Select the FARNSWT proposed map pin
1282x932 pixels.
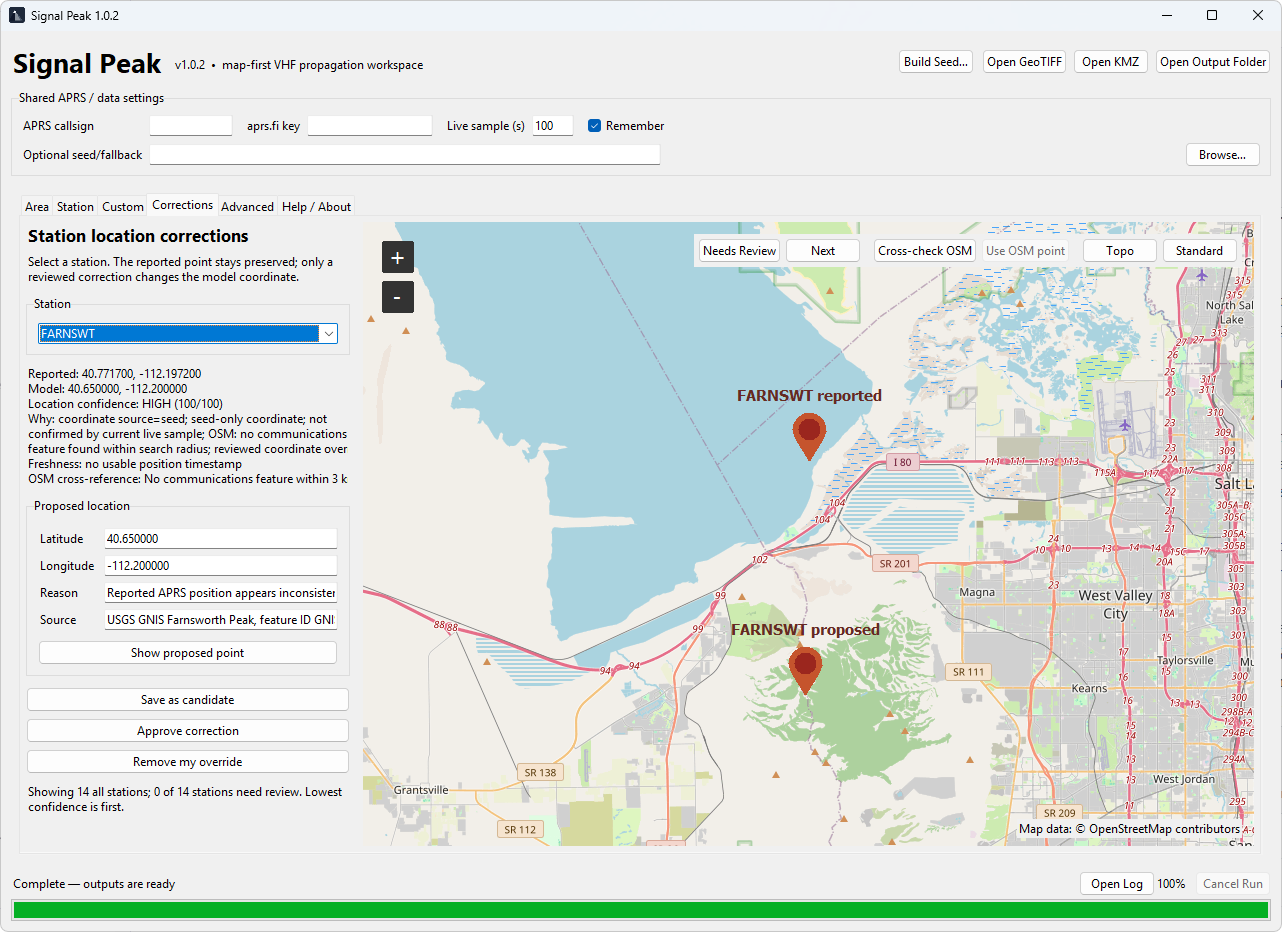(x=805, y=670)
